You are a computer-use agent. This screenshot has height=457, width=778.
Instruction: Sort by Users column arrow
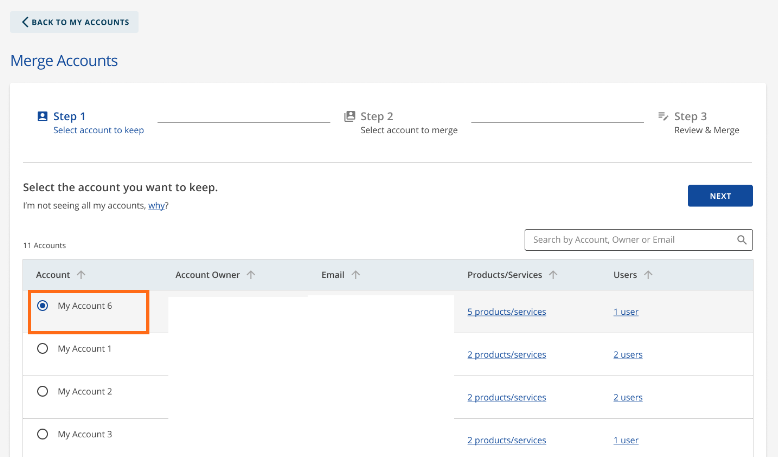(x=648, y=275)
